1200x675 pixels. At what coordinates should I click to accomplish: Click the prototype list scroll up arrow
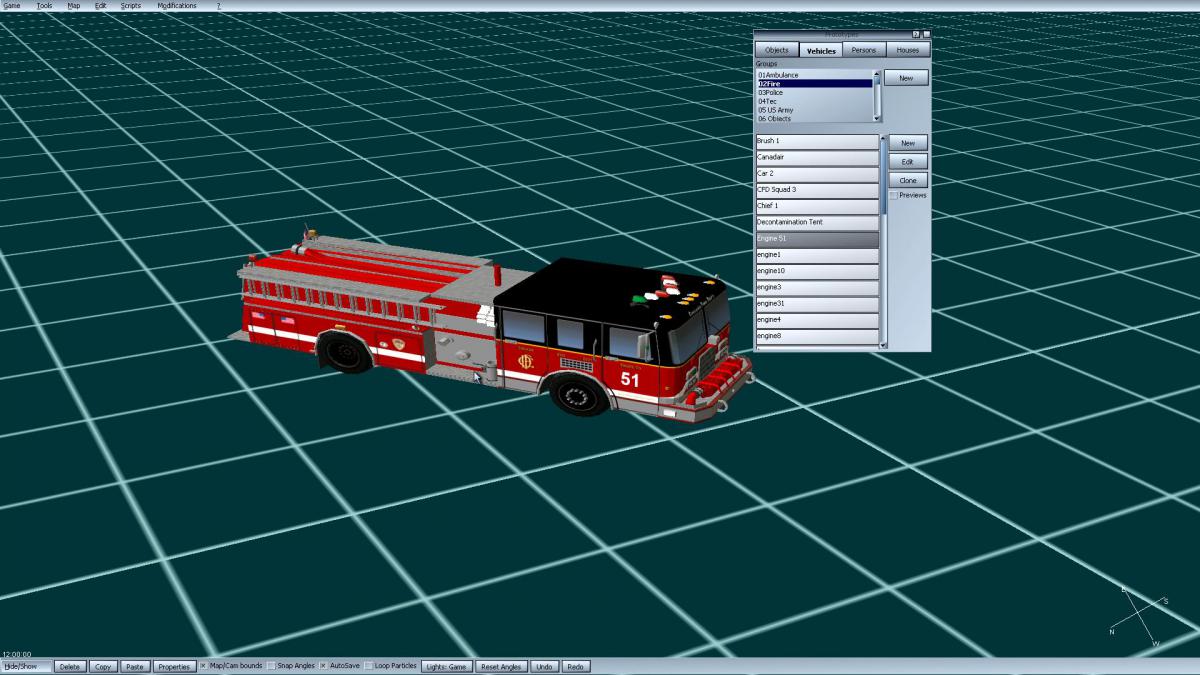pyautogui.click(x=883, y=139)
